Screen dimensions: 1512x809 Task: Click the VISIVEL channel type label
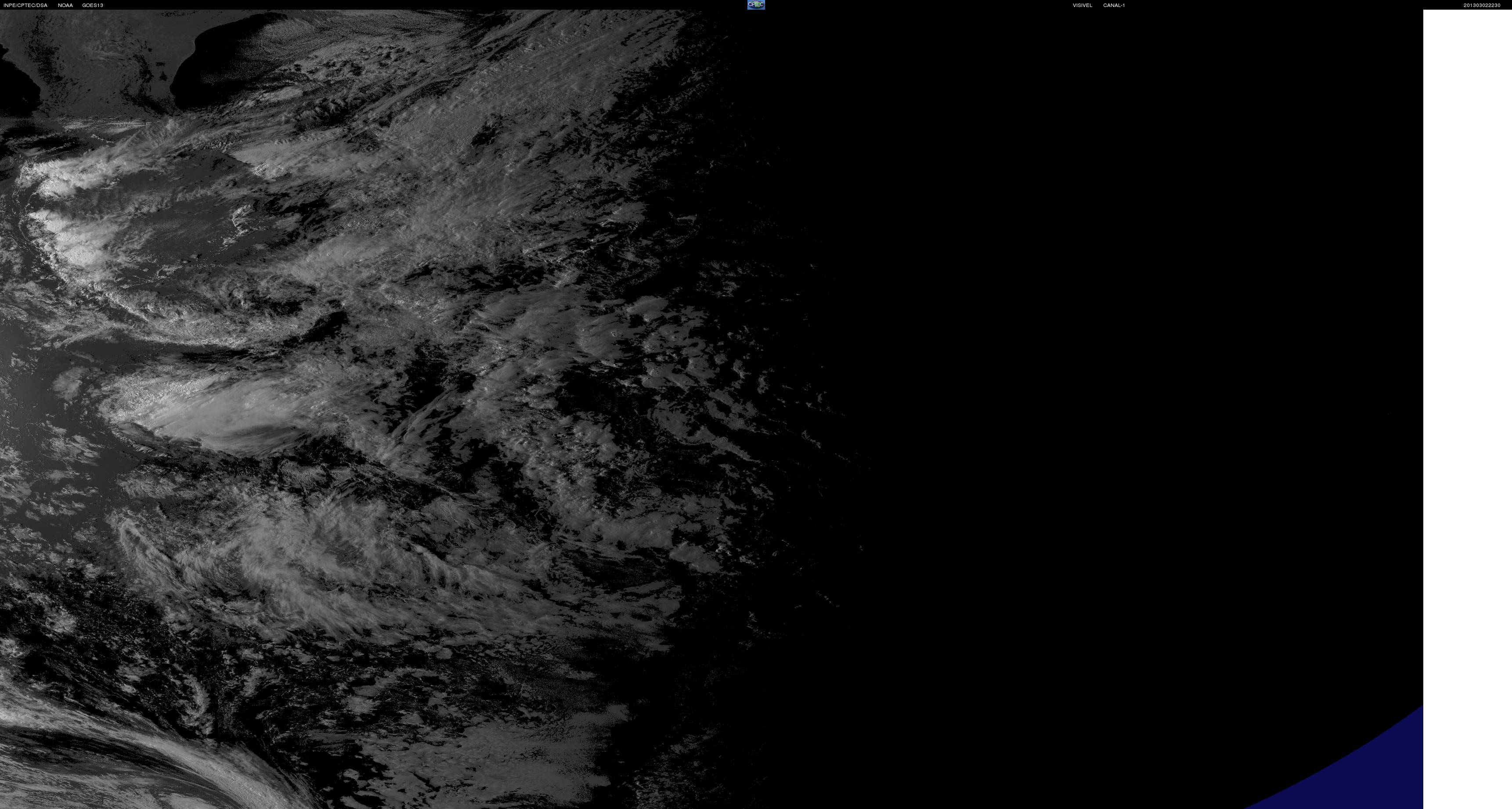(1083, 5)
